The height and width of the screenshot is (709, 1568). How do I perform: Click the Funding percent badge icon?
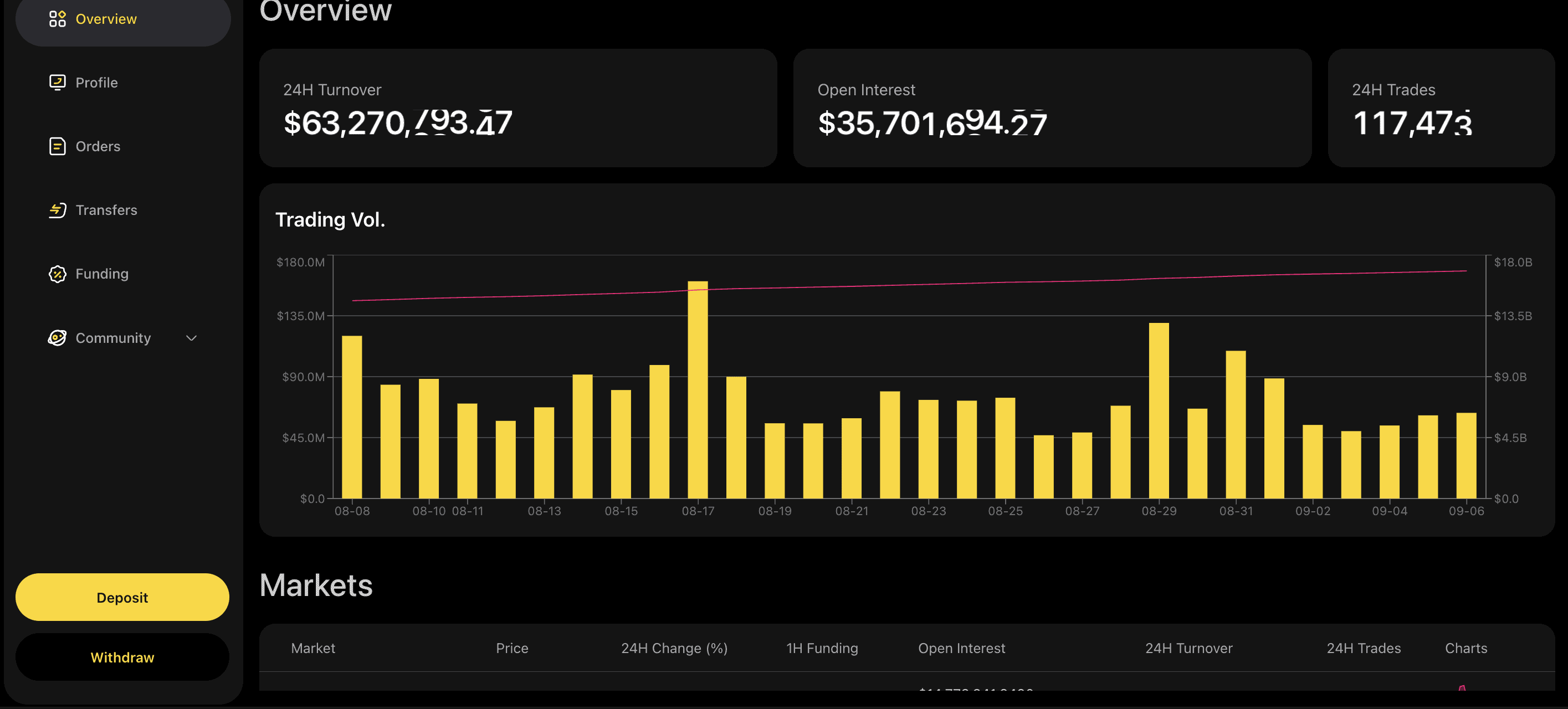pyautogui.click(x=57, y=274)
